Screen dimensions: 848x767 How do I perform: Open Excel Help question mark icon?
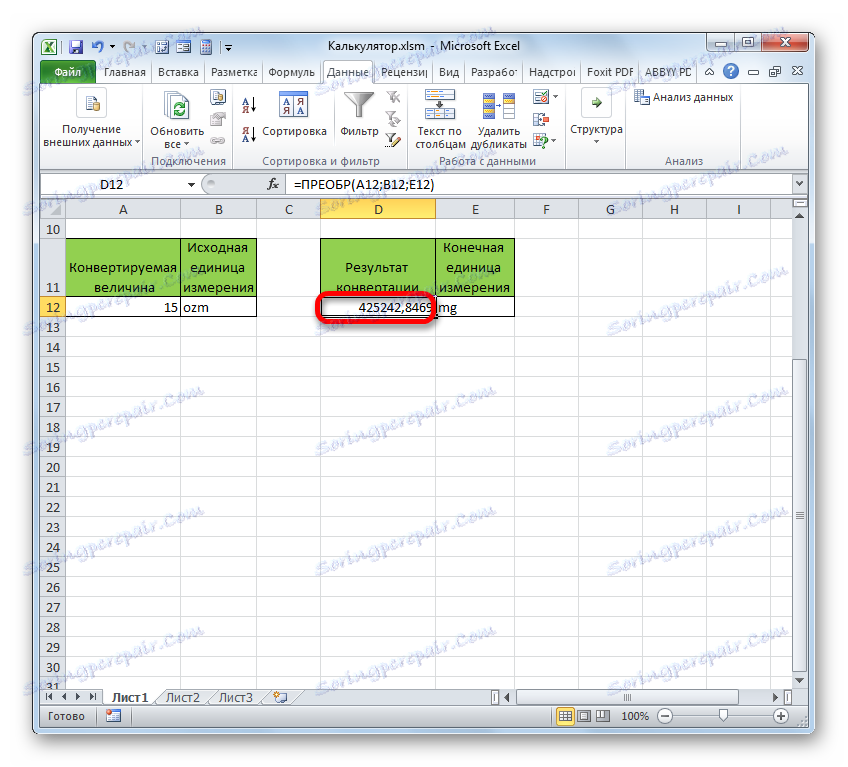click(x=731, y=71)
